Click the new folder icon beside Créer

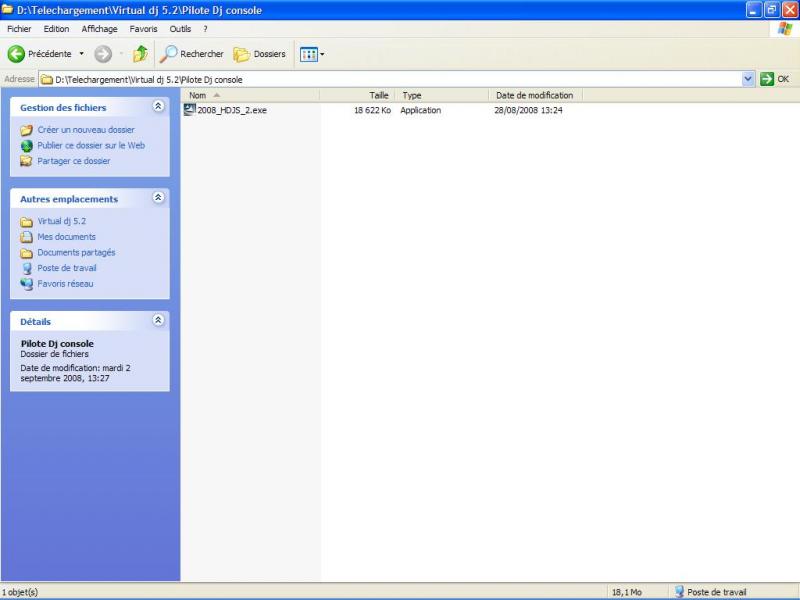tap(27, 130)
